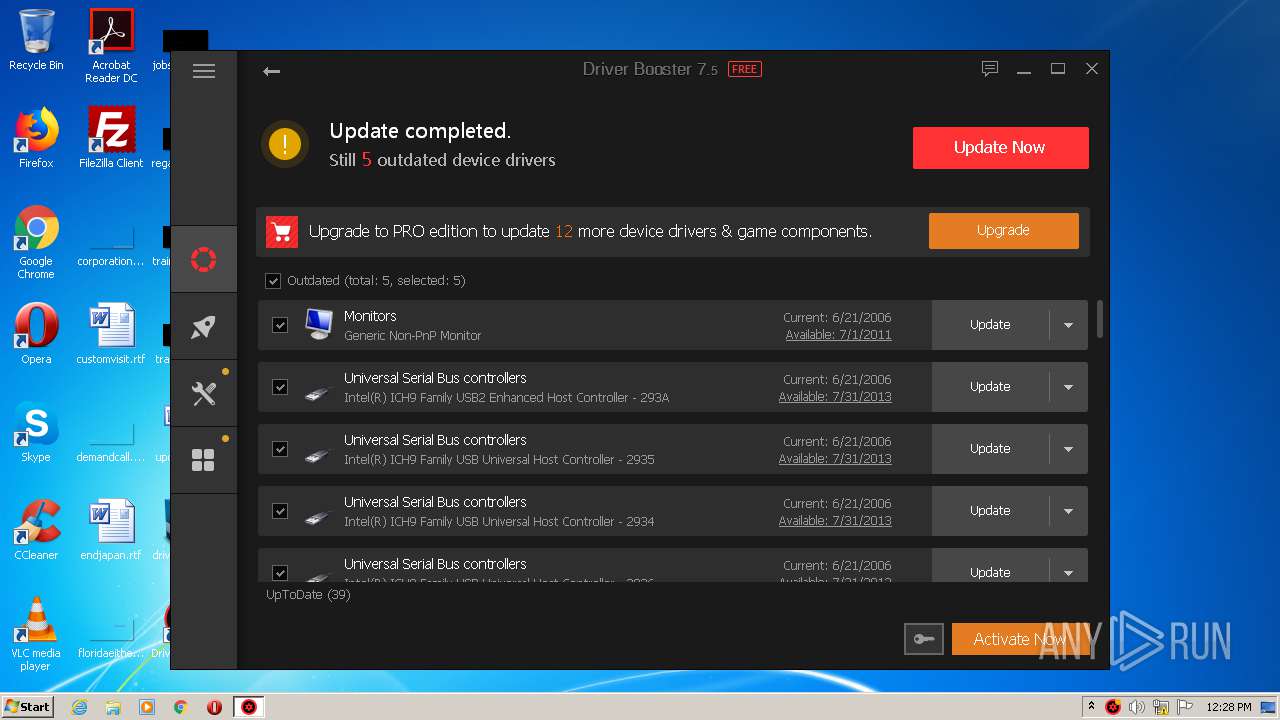Click the Activate Now button
The width and height of the screenshot is (1280, 720).
point(1019,640)
